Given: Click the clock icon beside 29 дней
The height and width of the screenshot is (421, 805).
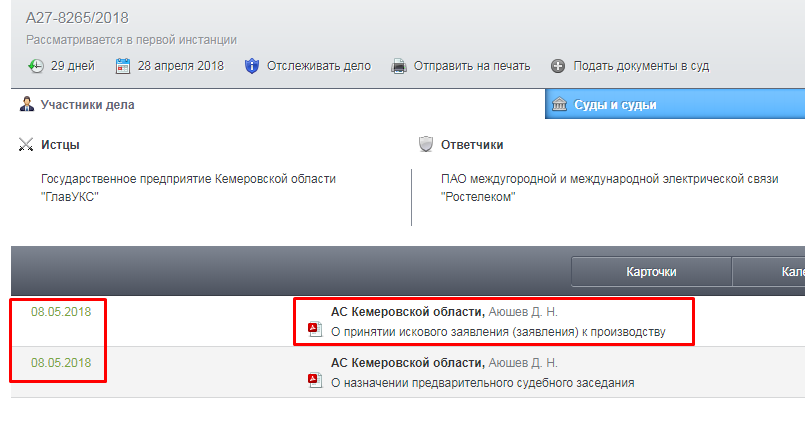Looking at the screenshot, I should [36, 66].
